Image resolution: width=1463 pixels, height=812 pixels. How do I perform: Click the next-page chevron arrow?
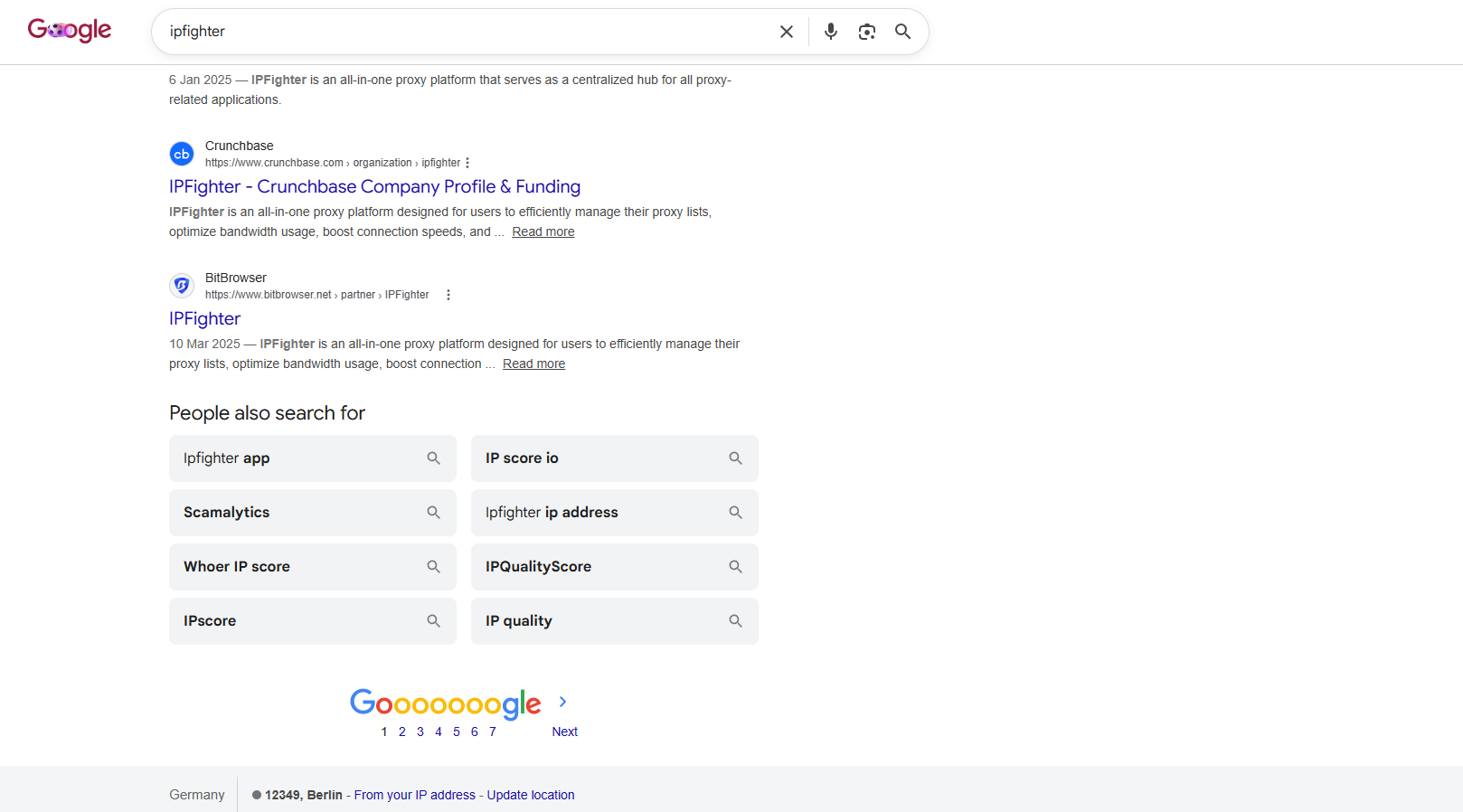pyautogui.click(x=562, y=702)
